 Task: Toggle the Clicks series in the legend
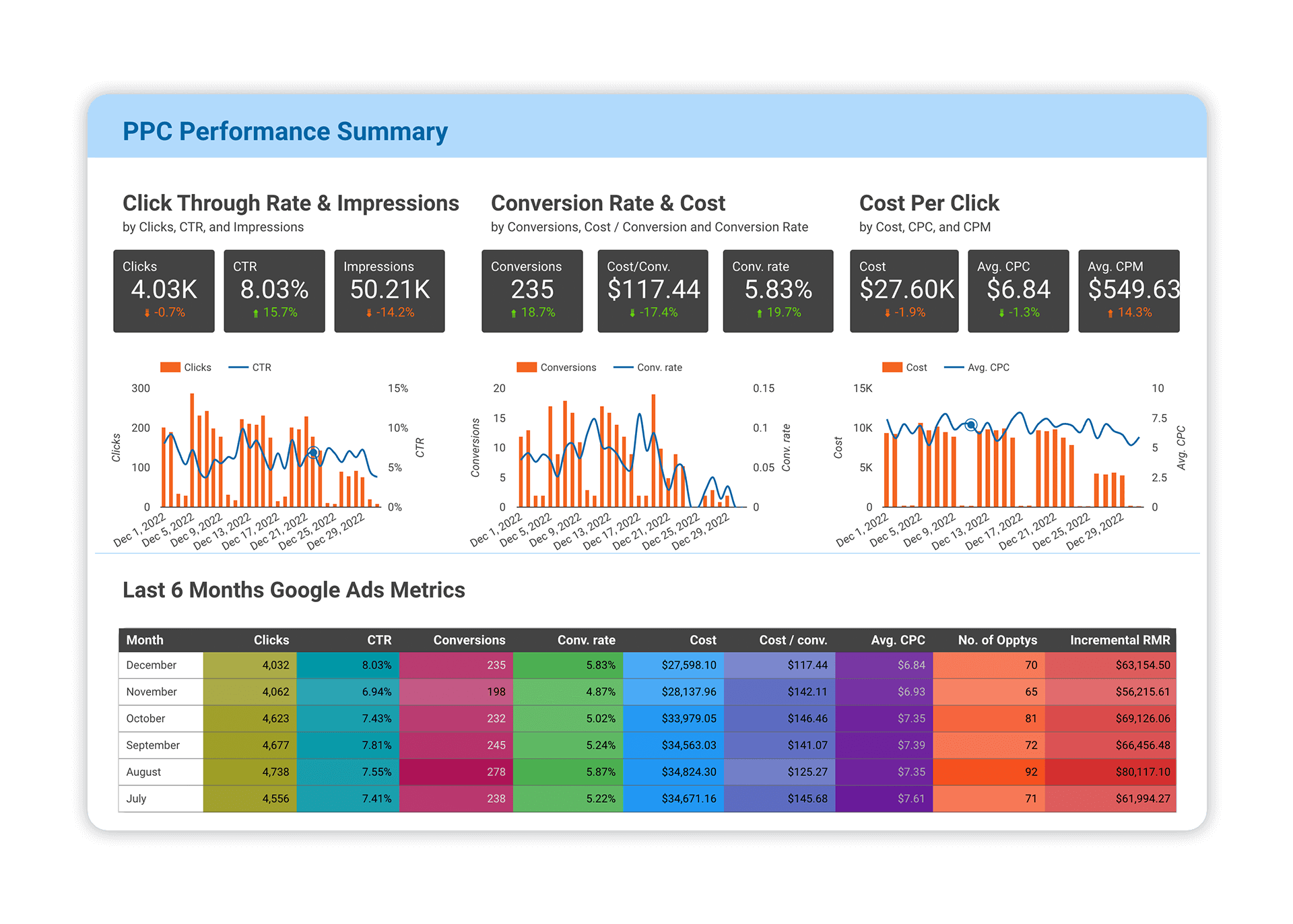(186, 367)
